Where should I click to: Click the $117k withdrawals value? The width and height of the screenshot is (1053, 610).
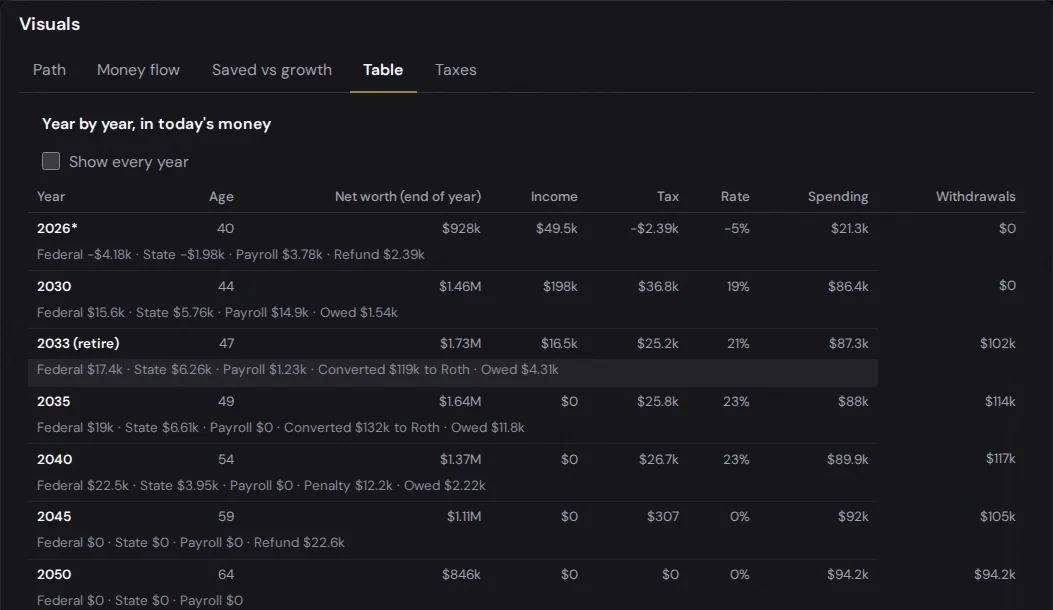click(x=1001, y=459)
